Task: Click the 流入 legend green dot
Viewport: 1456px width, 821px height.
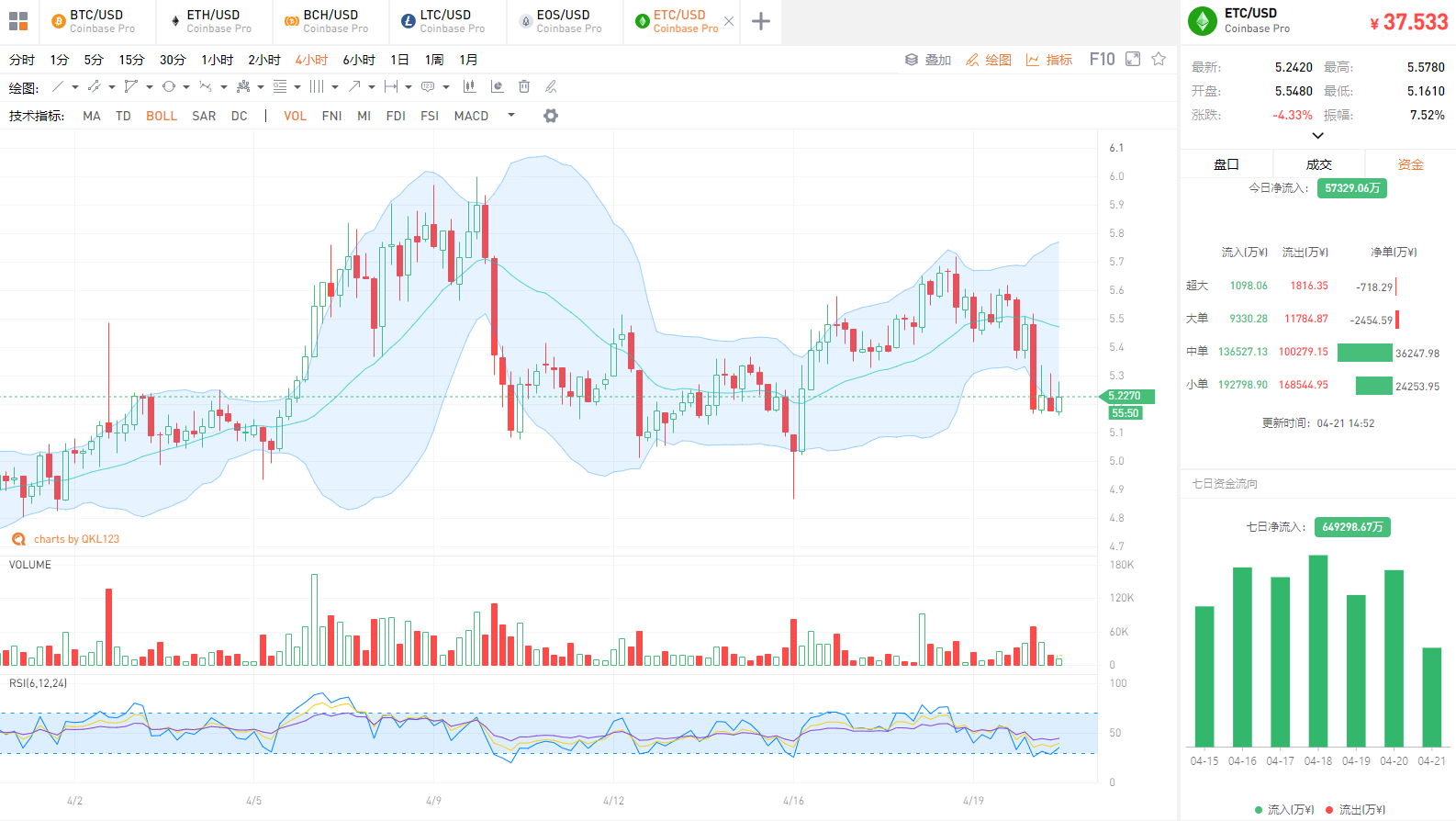Action: pyautogui.click(x=1259, y=810)
